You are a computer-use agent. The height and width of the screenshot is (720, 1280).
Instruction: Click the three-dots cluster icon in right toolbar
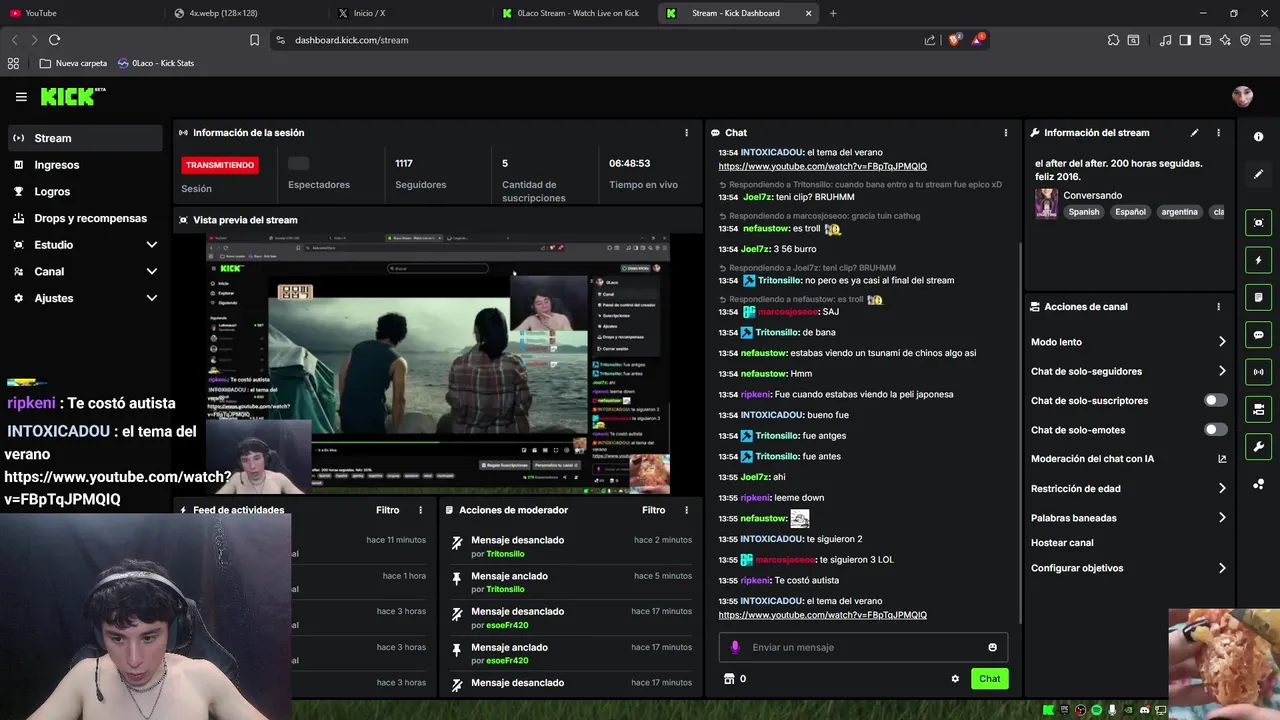pos(1258,484)
